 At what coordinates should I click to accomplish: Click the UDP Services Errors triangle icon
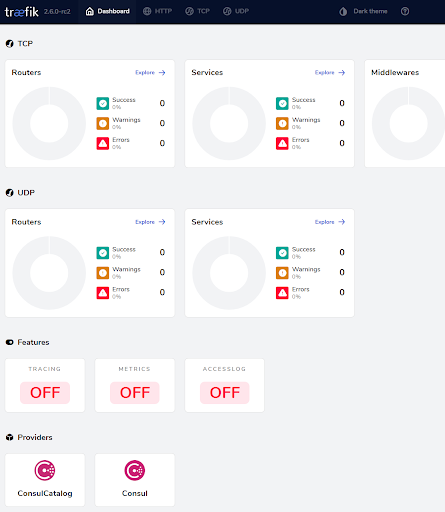[x=282, y=293]
